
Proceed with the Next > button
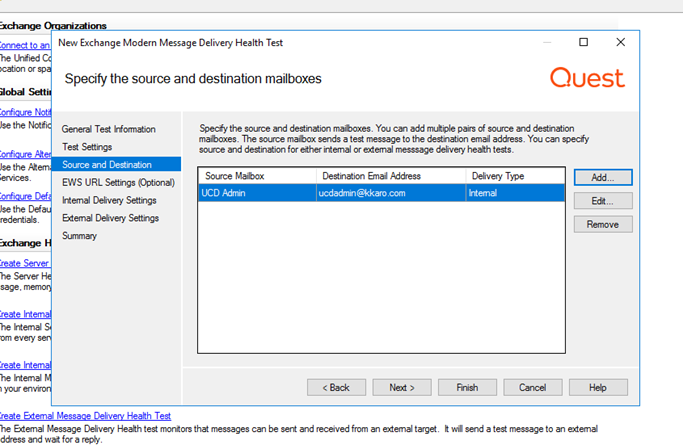point(402,387)
